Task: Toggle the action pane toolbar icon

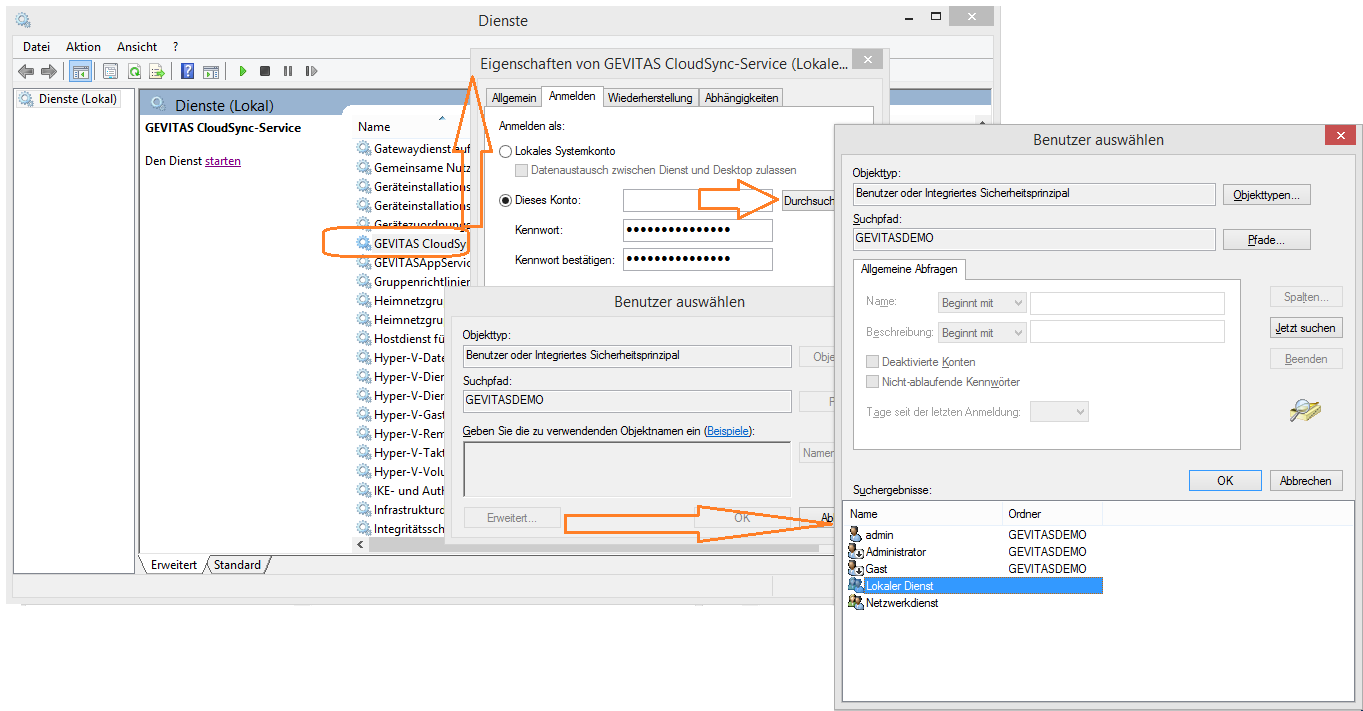Action: pos(211,71)
